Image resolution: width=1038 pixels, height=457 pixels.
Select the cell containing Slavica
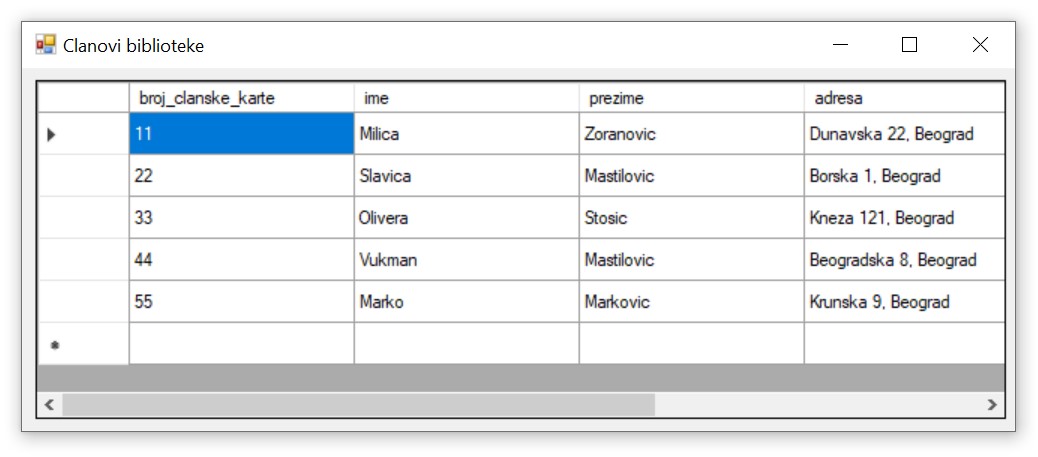coord(466,176)
